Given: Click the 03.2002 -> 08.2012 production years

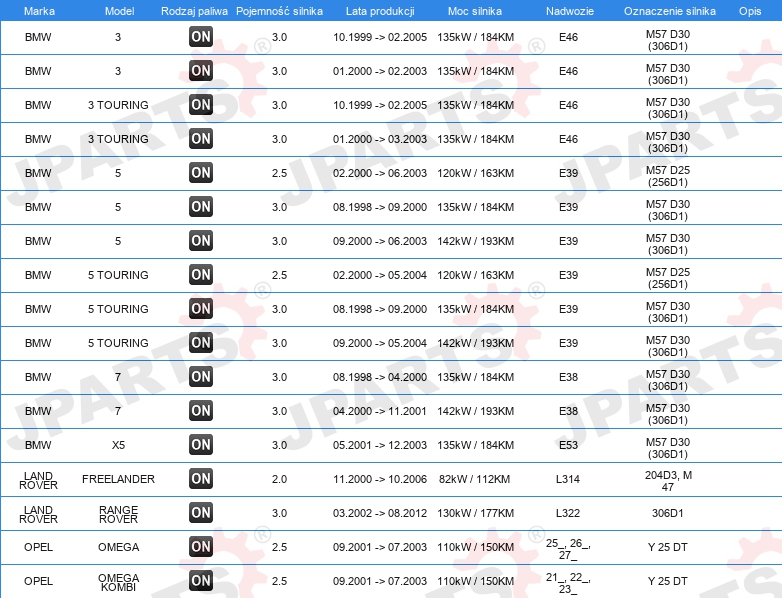Looking at the screenshot, I should click(x=380, y=513).
